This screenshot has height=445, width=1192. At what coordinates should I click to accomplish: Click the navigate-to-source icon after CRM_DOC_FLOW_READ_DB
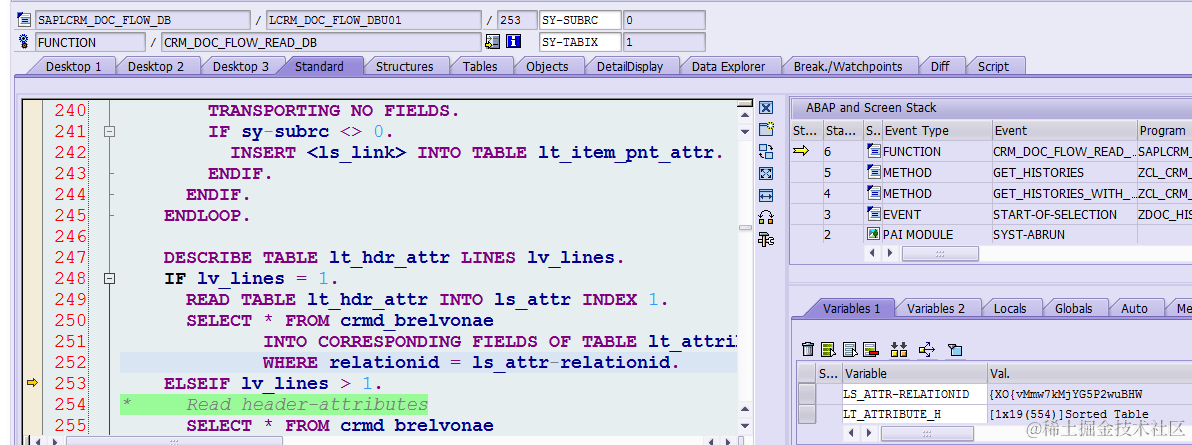[493, 42]
